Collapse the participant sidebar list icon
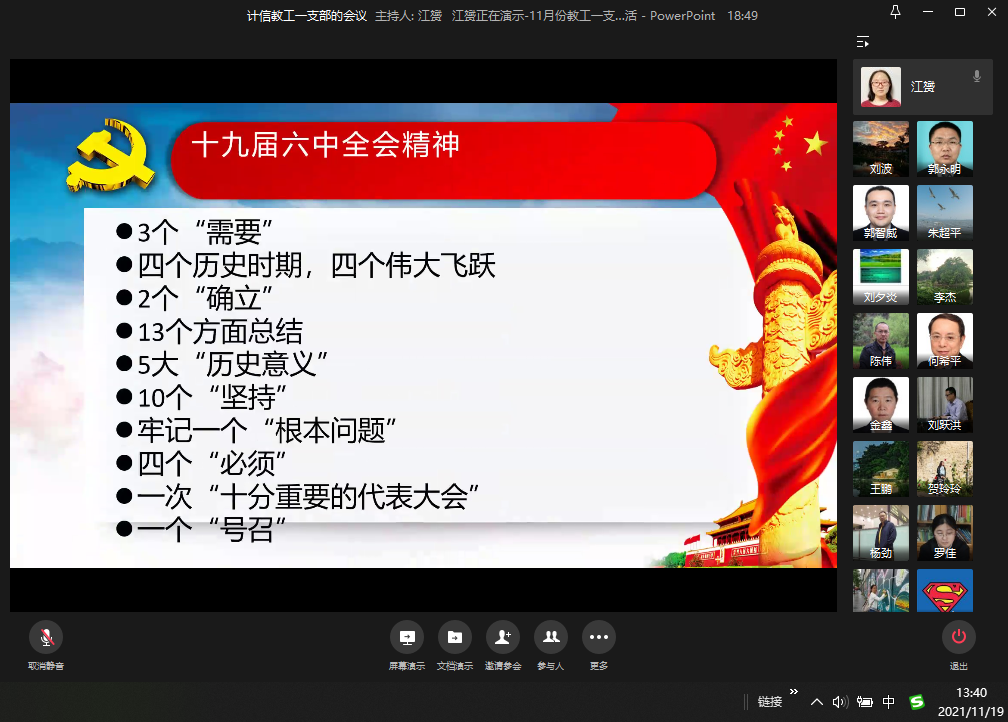 (x=863, y=42)
